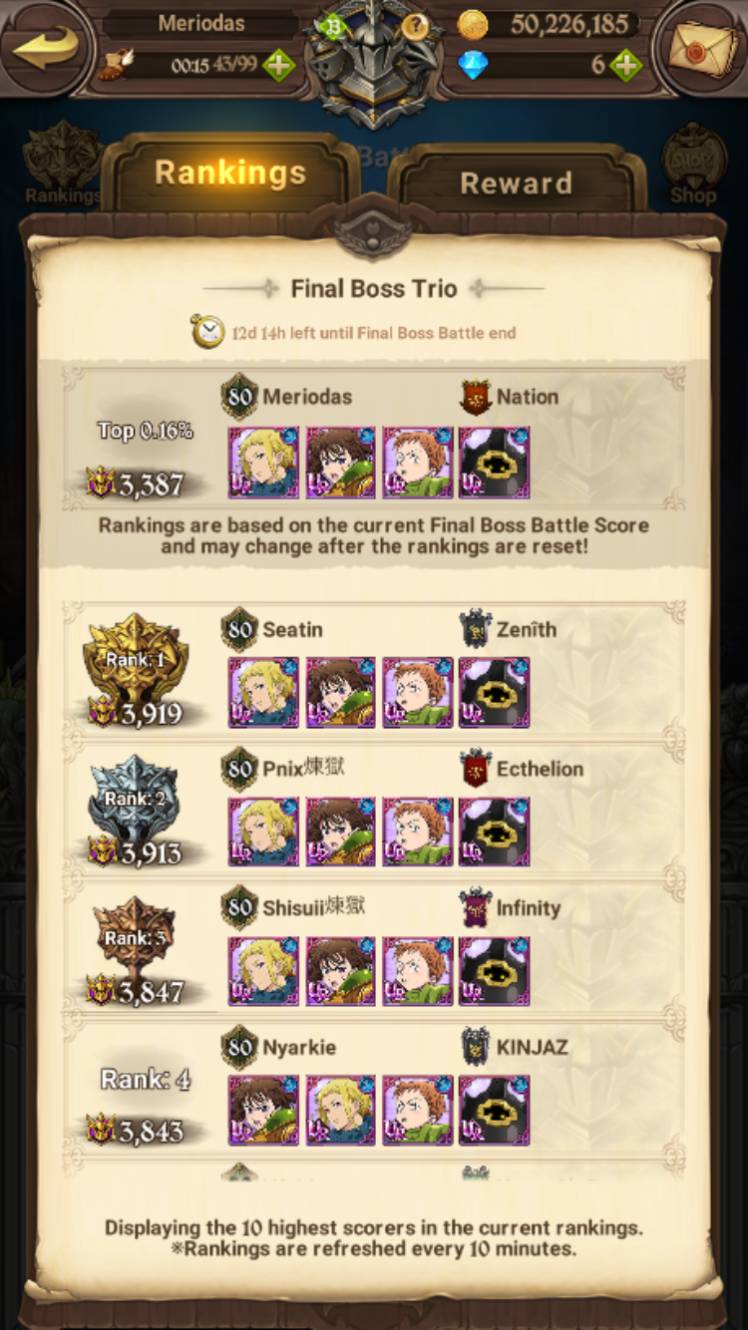This screenshot has width=748, height=1330.
Task: Open Pnix's player profile name
Action: click(x=304, y=768)
